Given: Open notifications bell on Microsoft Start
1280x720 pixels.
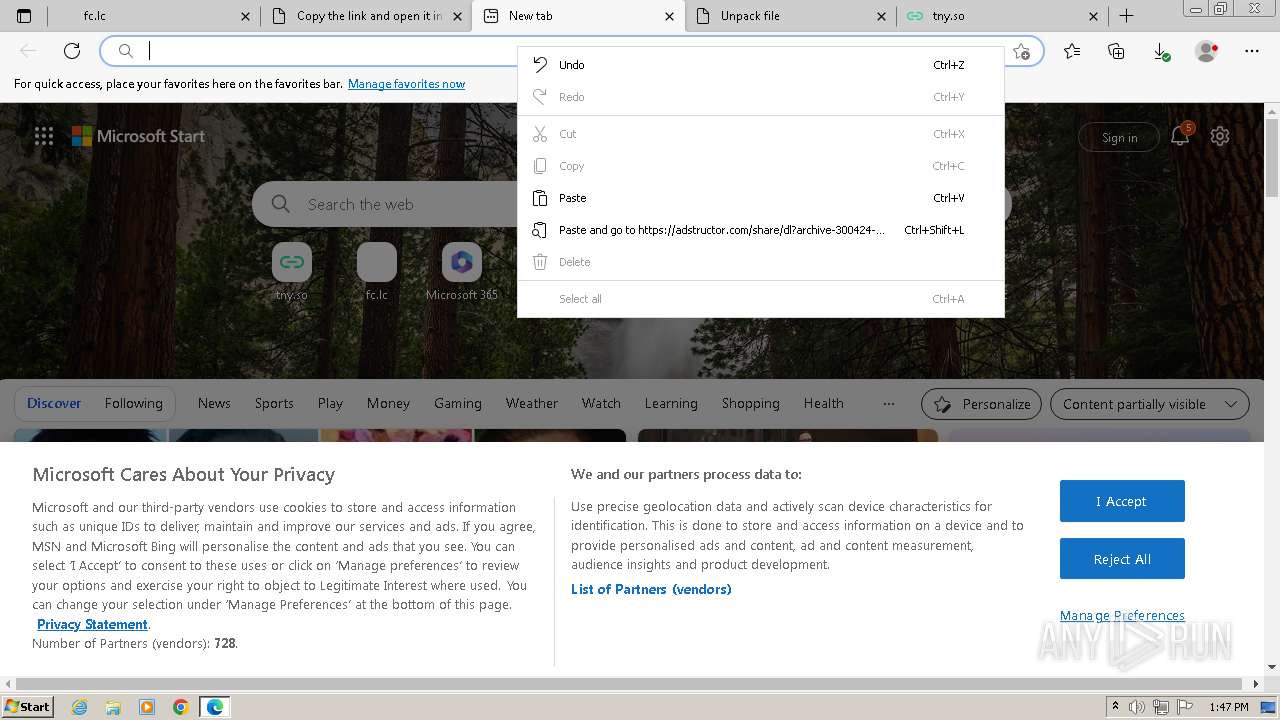Looking at the screenshot, I should pos(1181,136).
